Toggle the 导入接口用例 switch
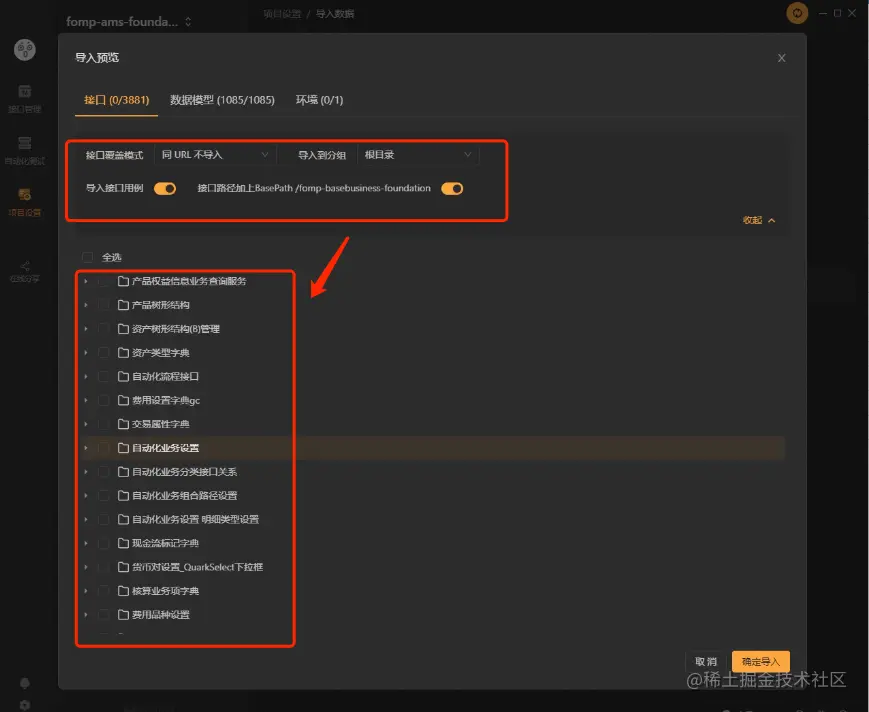Screen dimensions: 869x712 (165, 188)
